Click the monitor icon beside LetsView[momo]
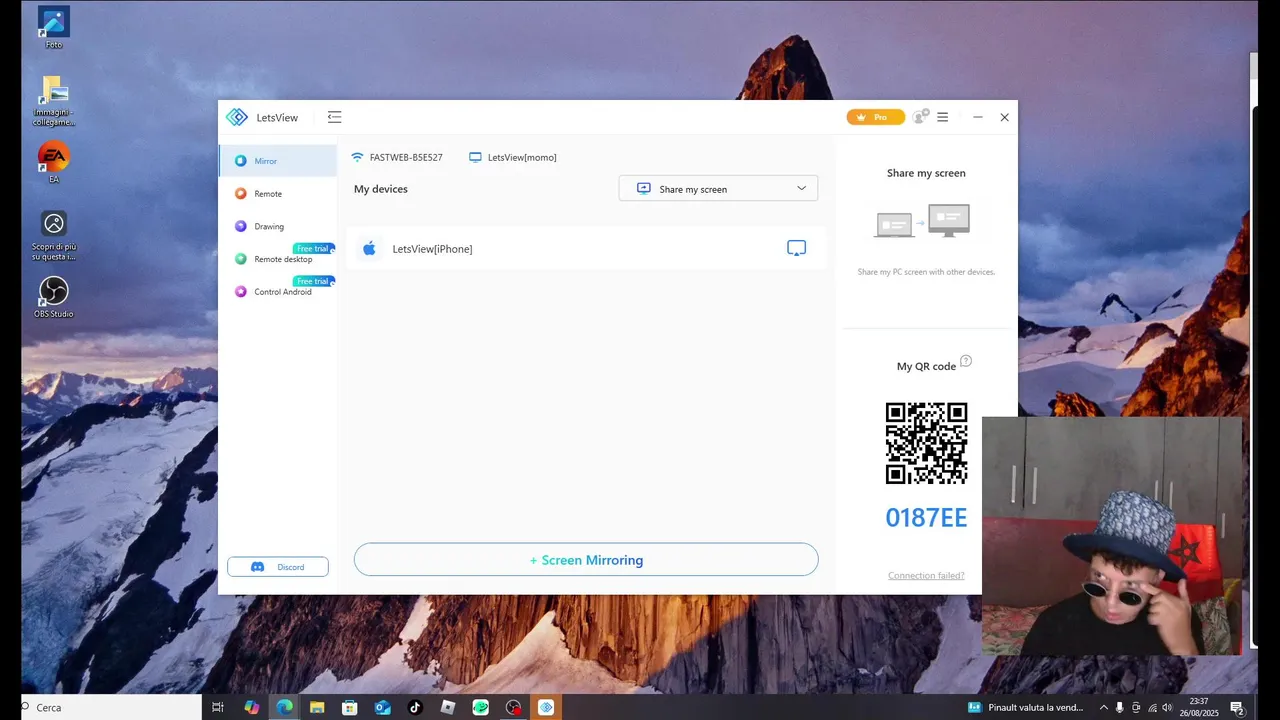1280x720 pixels. pyautogui.click(x=476, y=157)
